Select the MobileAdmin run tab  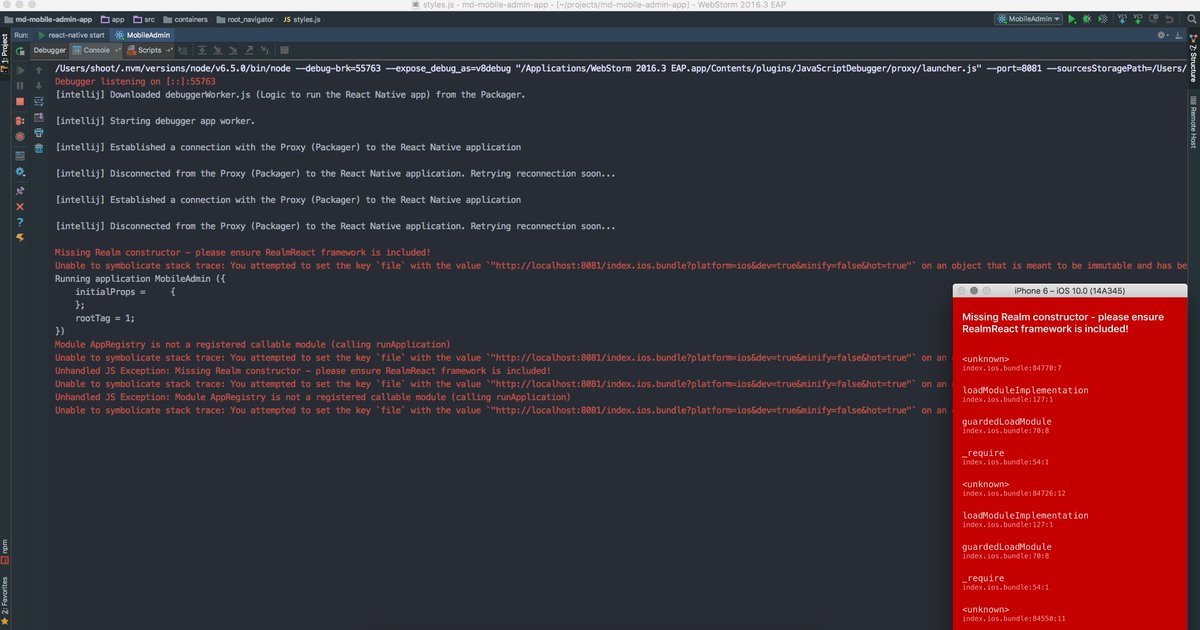tap(142, 35)
